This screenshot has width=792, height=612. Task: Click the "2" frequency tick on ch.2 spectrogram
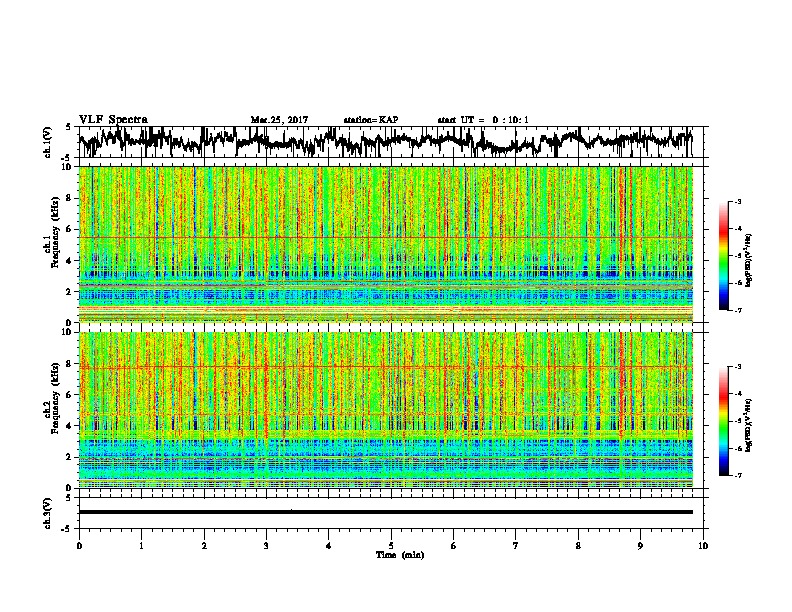71,457
